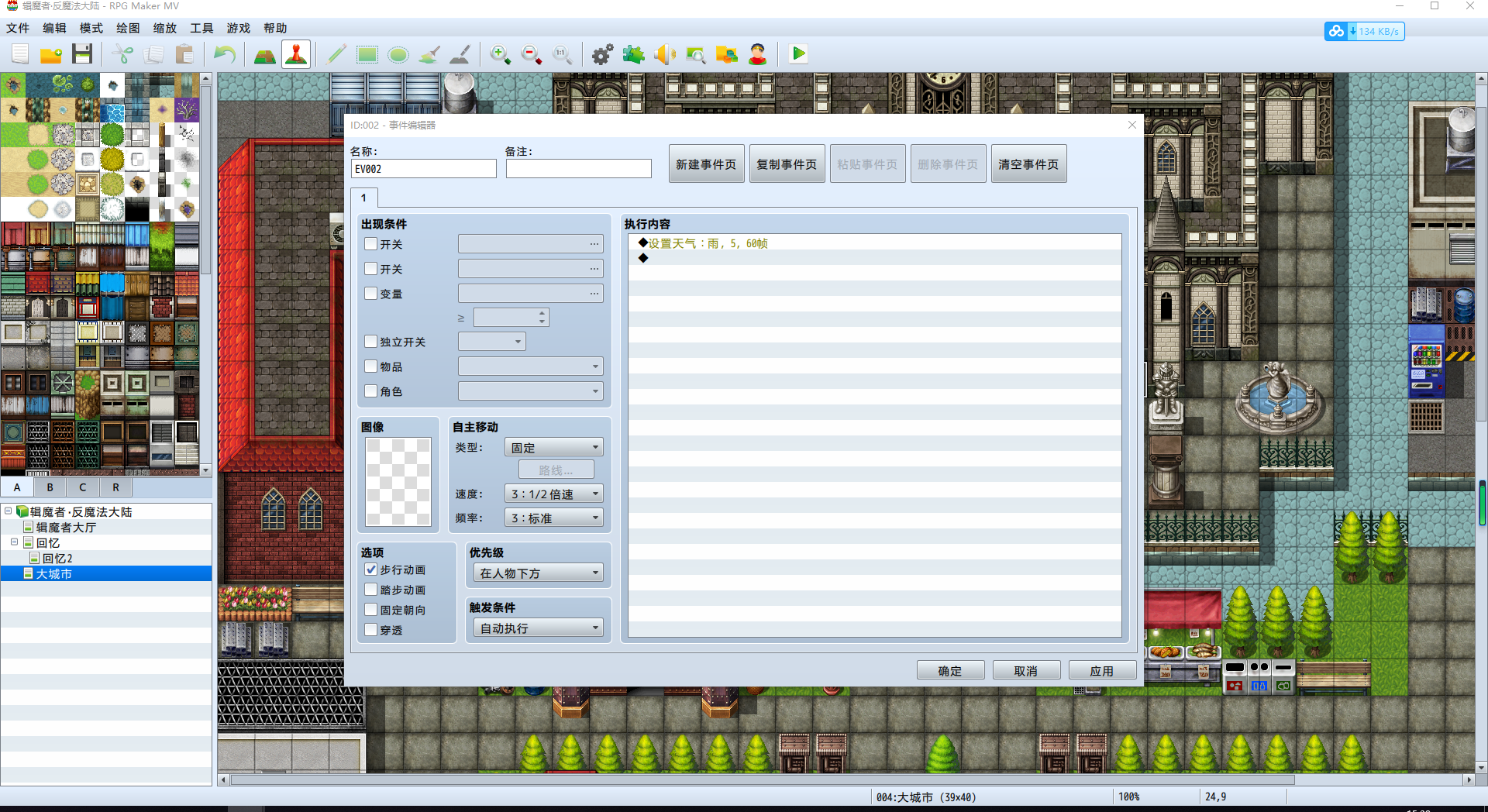The height and width of the screenshot is (812, 1488).
Task: Select the Flood Fill tool
Action: [x=429, y=54]
